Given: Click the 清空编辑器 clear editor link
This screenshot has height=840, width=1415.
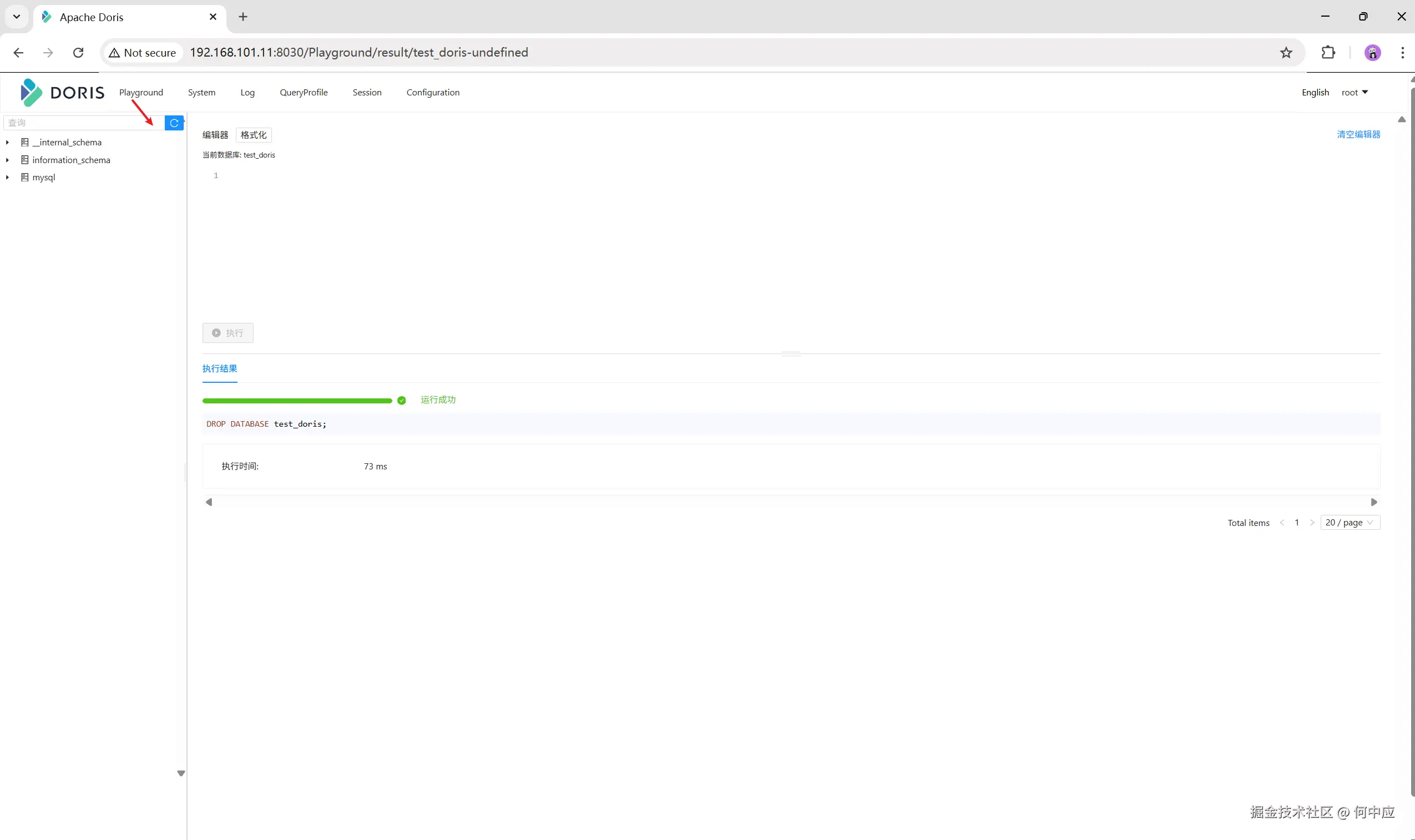Looking at the screenshot, I should coord(1358,134).
